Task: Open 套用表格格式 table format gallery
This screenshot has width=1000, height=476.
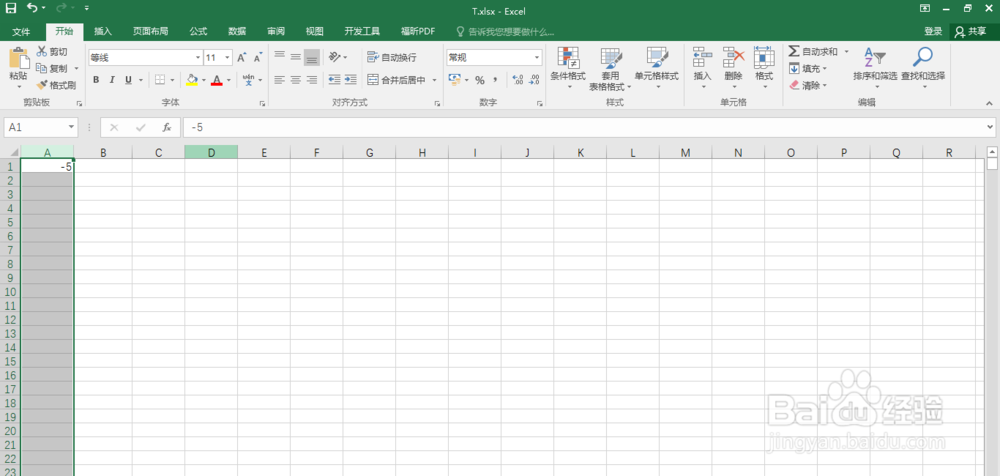Action: 610,69
